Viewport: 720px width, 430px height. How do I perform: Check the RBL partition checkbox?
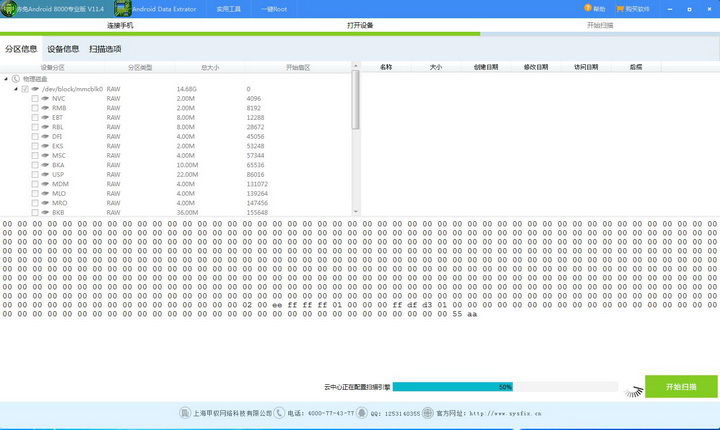[x=35, y=127]
